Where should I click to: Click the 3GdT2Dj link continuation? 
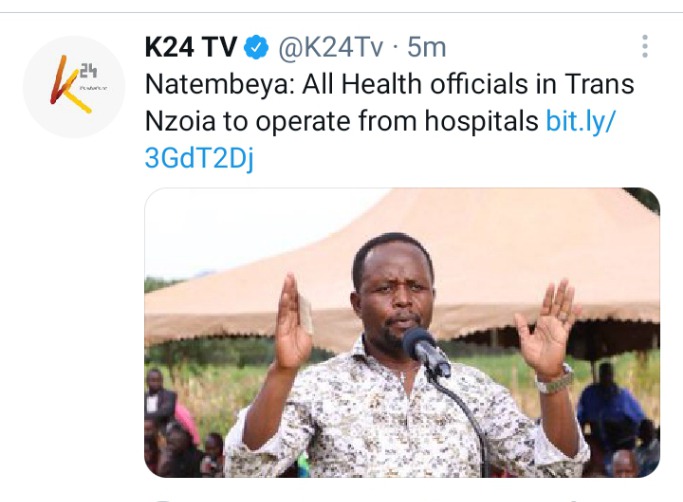[199, 158]
